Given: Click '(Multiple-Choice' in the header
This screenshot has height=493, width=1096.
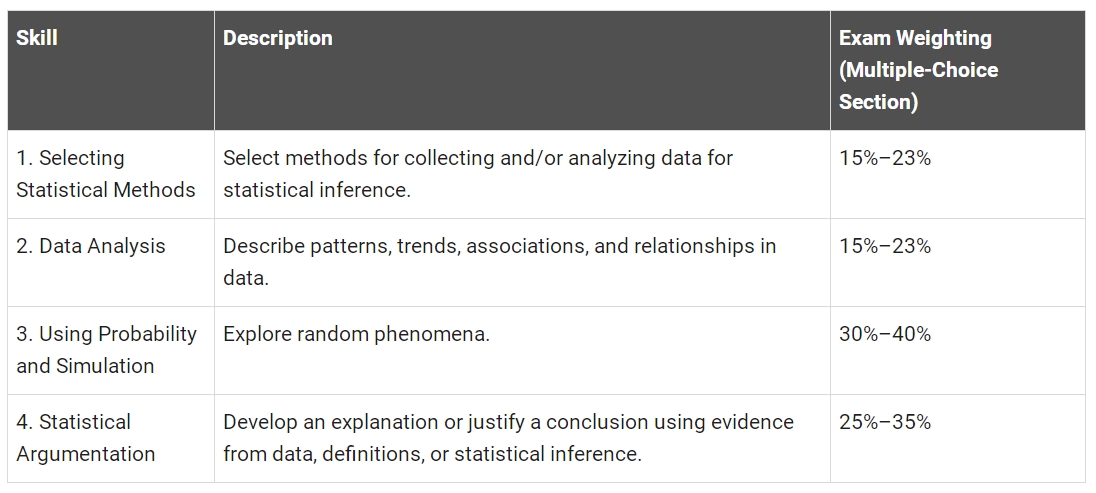Looking at the screenshot, I should 918,70.
